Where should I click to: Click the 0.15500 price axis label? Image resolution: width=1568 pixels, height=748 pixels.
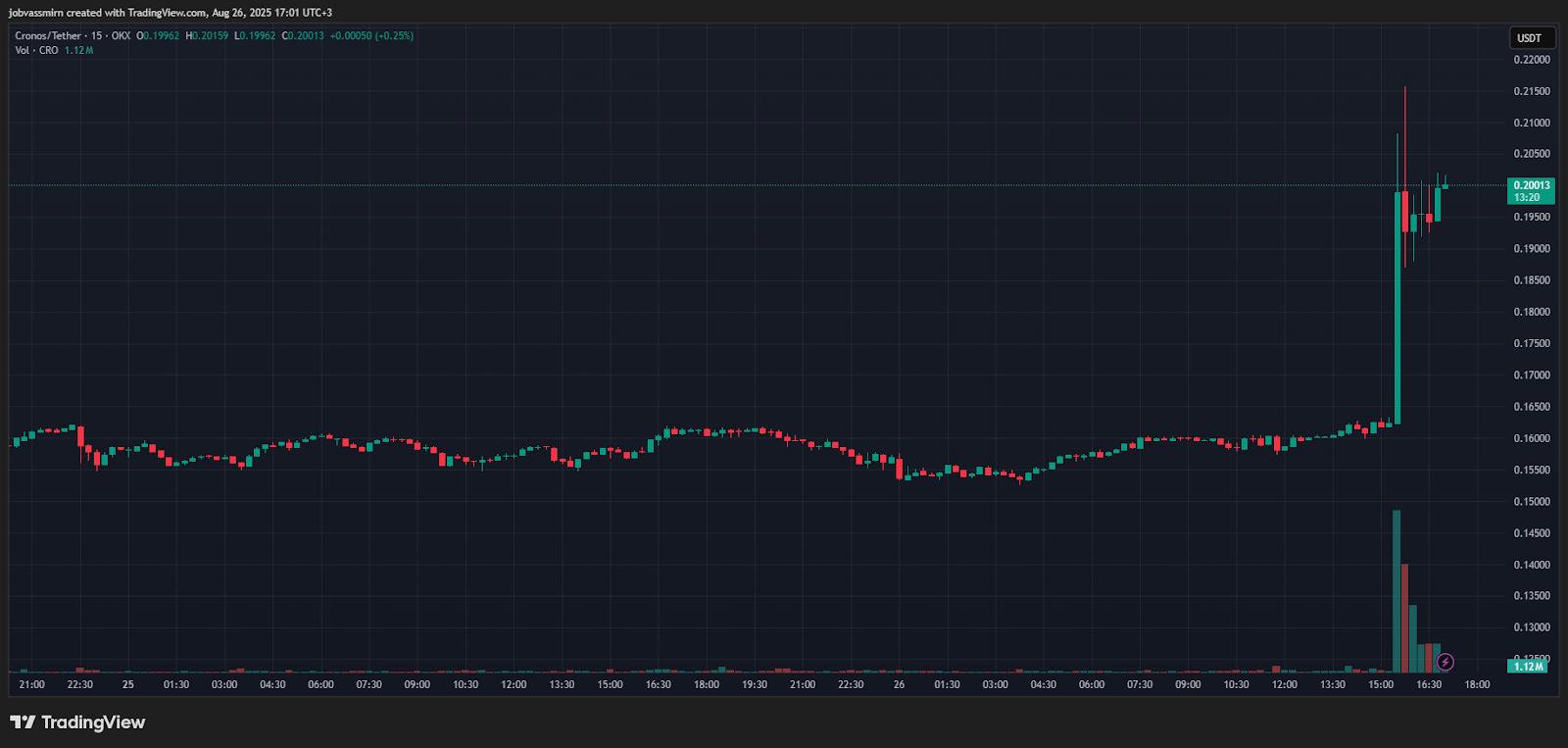(x=1532, y=471)
